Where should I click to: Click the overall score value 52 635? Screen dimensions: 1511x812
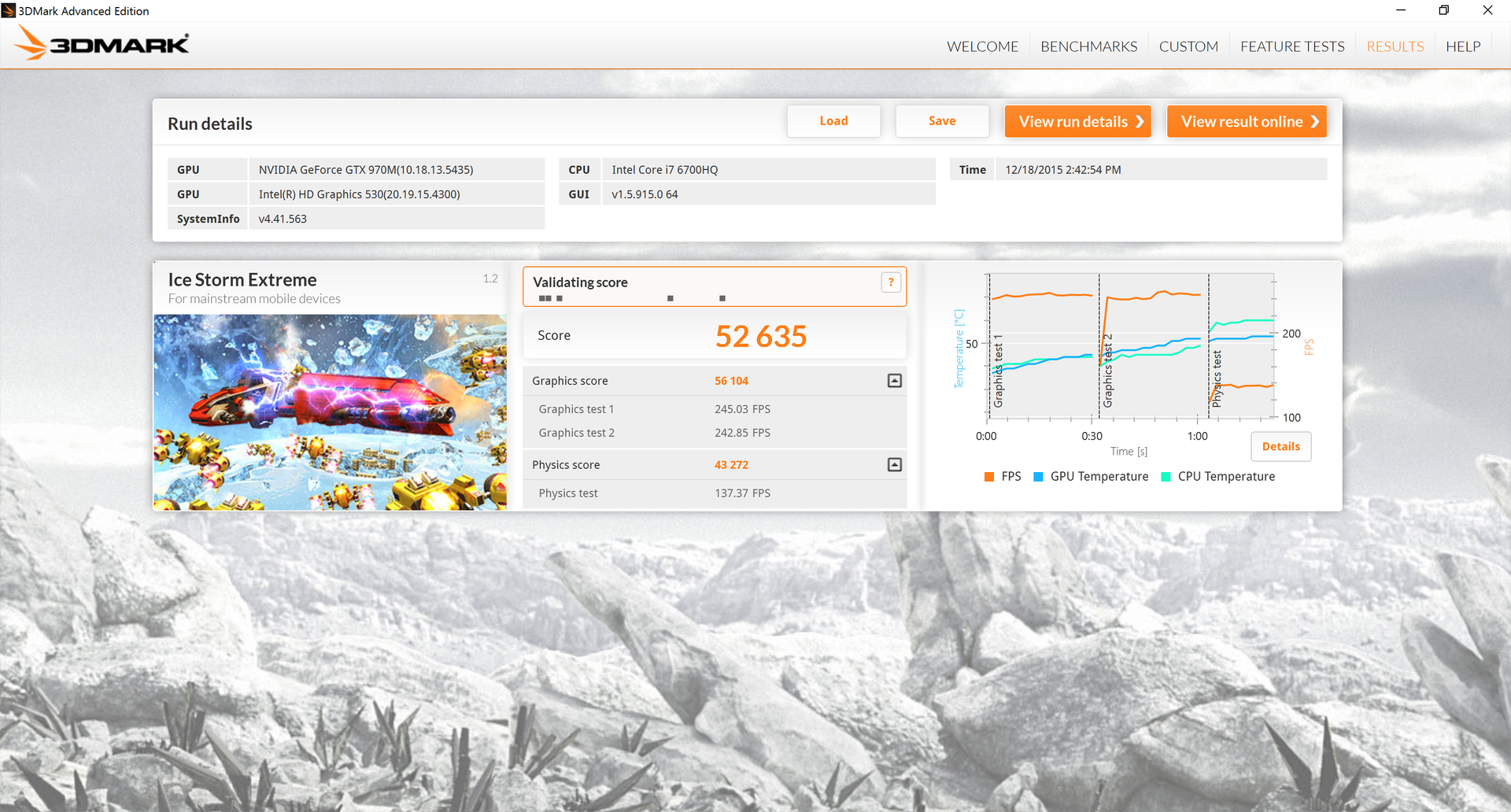point(761,337)
